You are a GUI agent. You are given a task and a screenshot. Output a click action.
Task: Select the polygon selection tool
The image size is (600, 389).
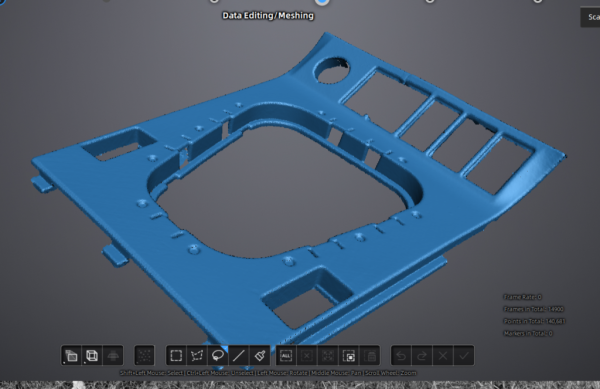click(197, 356)
